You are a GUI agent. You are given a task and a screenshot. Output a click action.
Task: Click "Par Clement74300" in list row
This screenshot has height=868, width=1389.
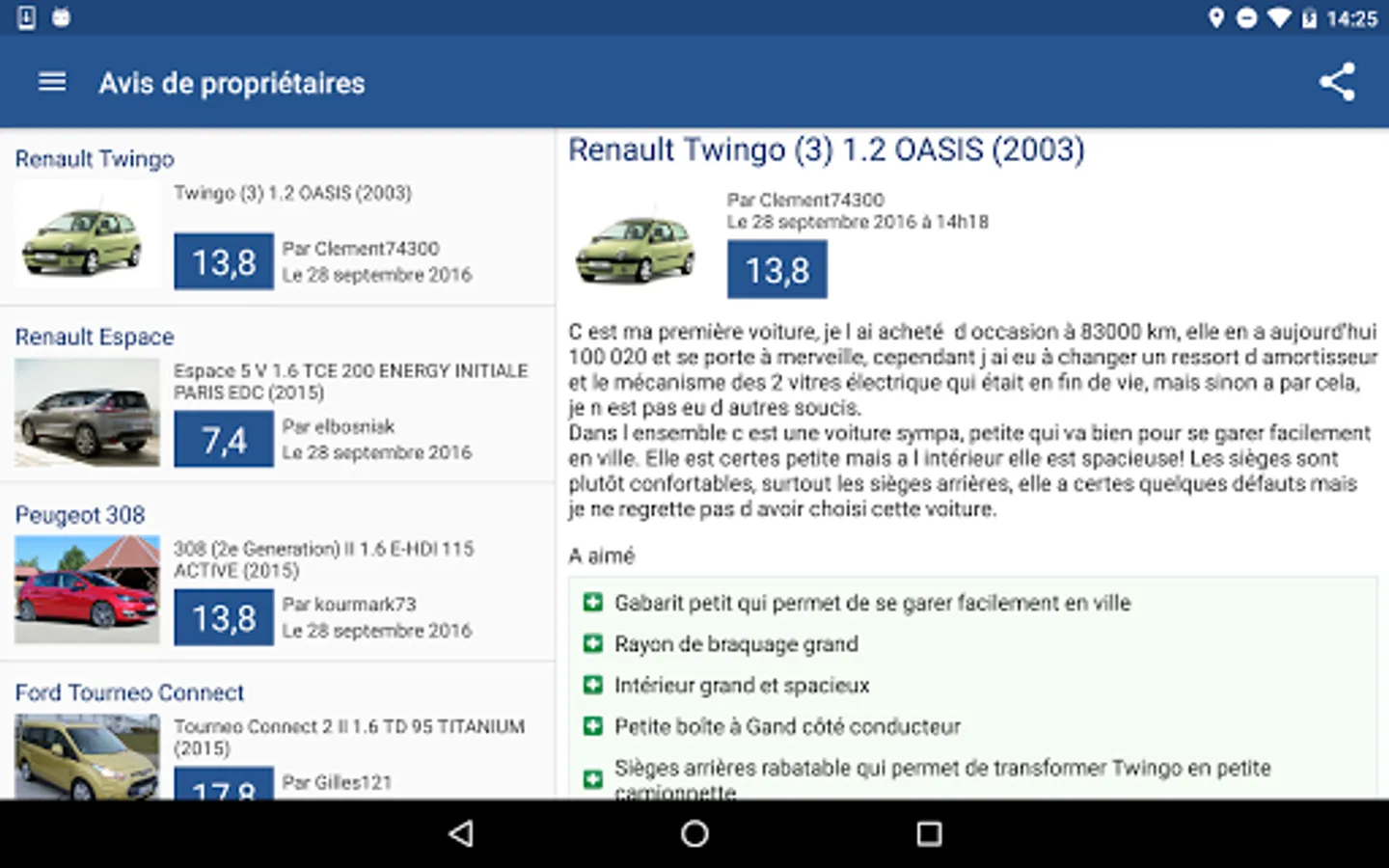tap(361, 249)
